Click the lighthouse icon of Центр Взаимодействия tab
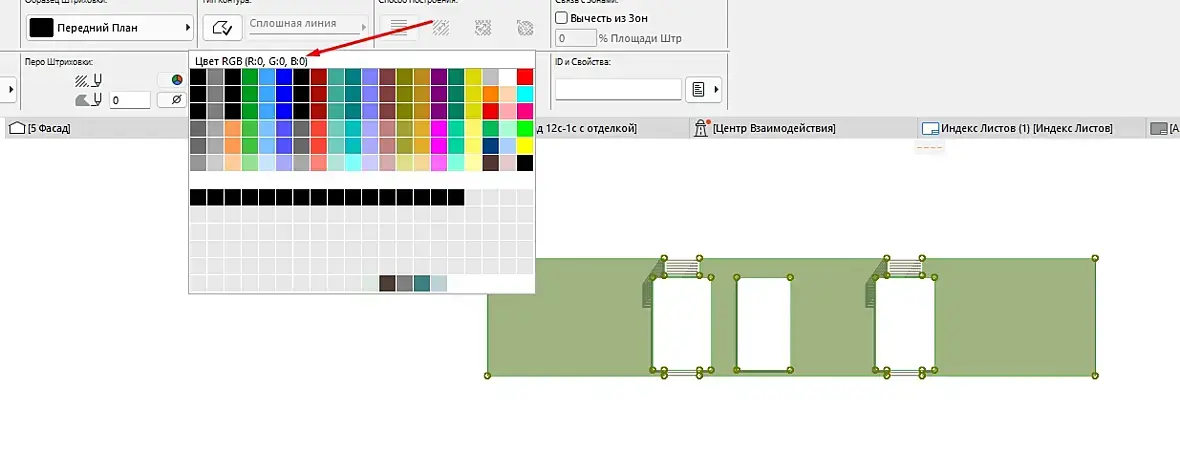The width and height of the screenshot is (1180, 476). (701, 128)
